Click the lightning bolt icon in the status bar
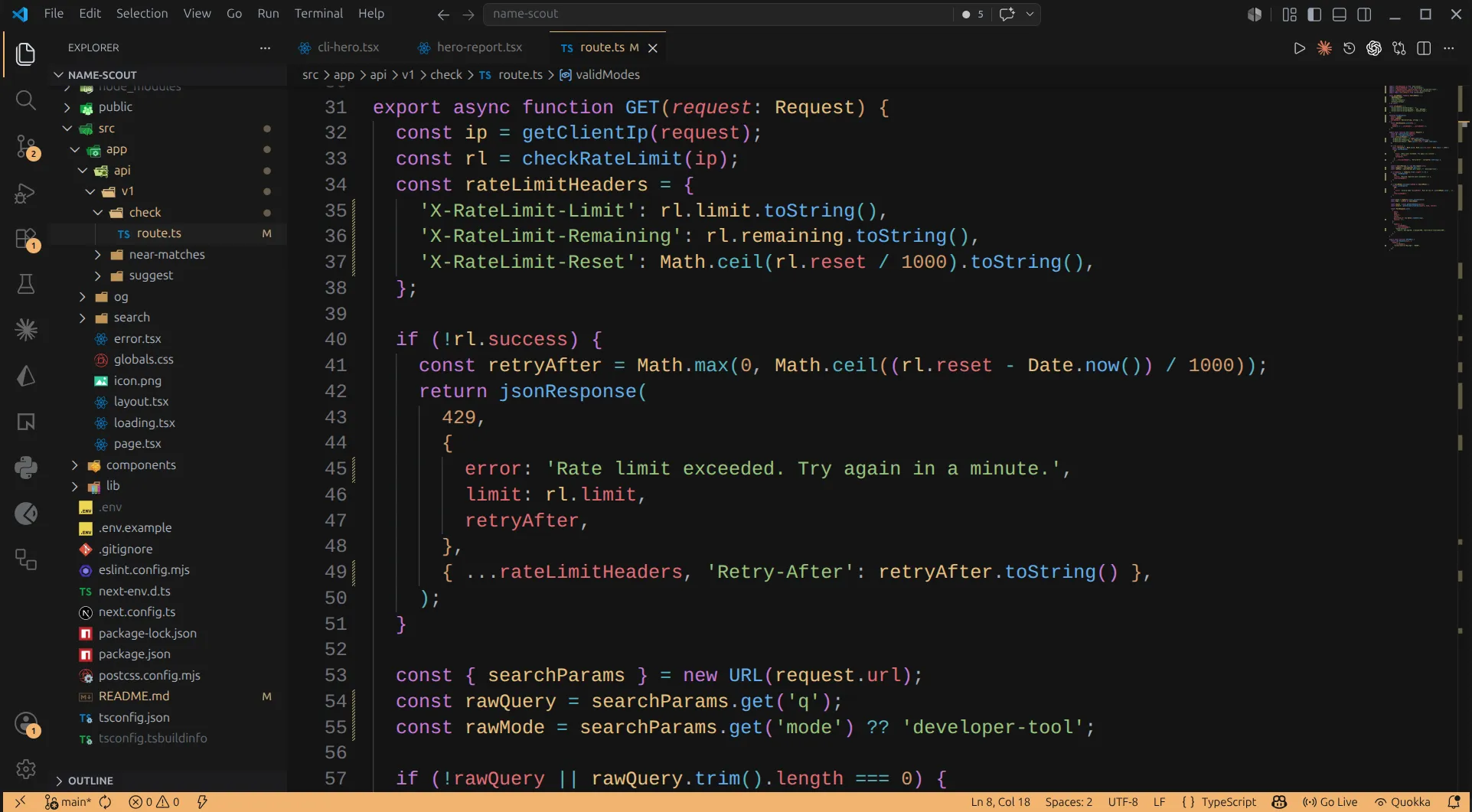1472x812 pixels. pos(202,802)
